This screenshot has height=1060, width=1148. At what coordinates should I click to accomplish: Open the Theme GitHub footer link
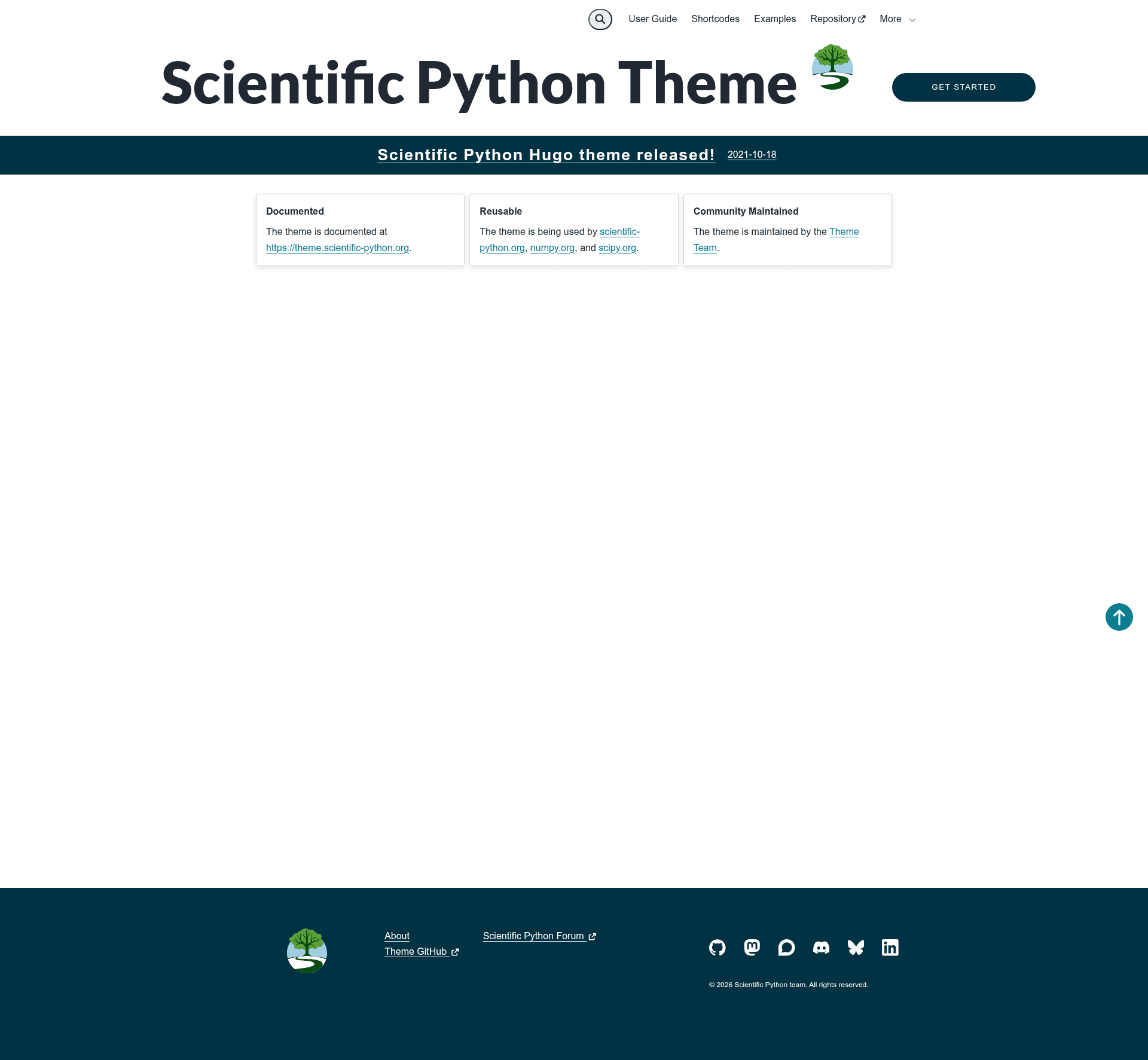click(x=422, y=951)
